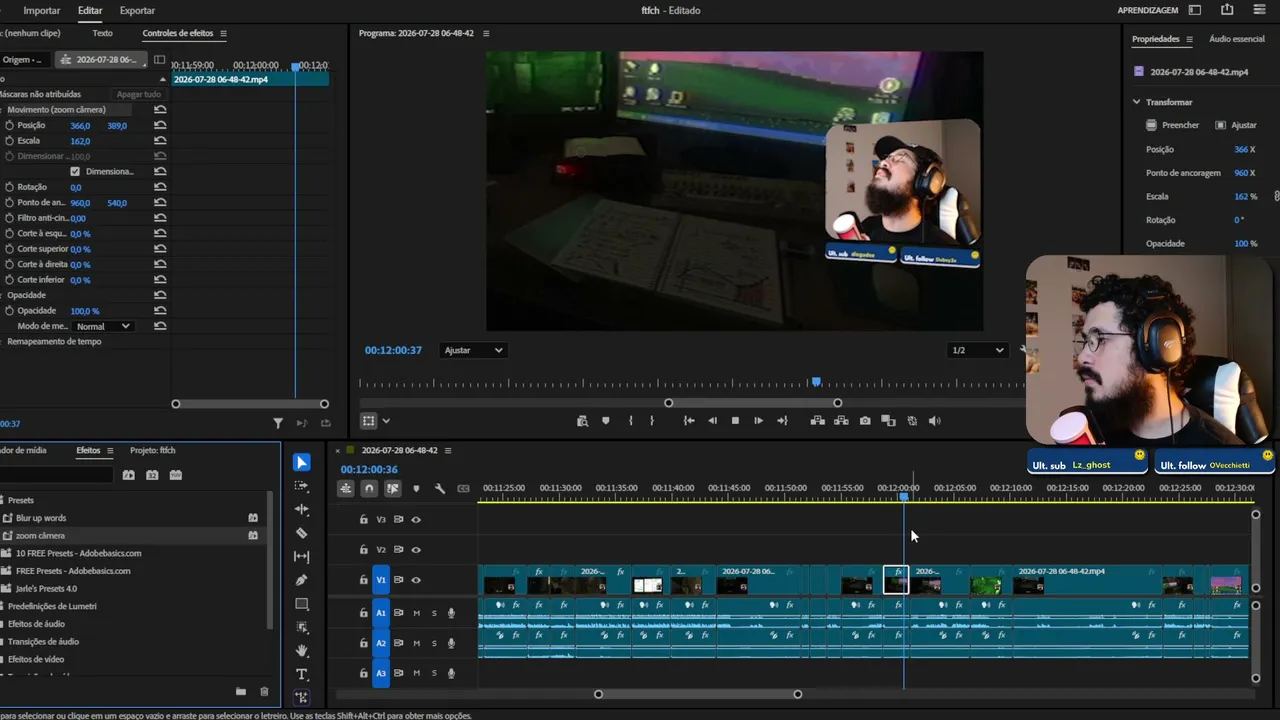Click the Extract button in Program monitor

841,421
